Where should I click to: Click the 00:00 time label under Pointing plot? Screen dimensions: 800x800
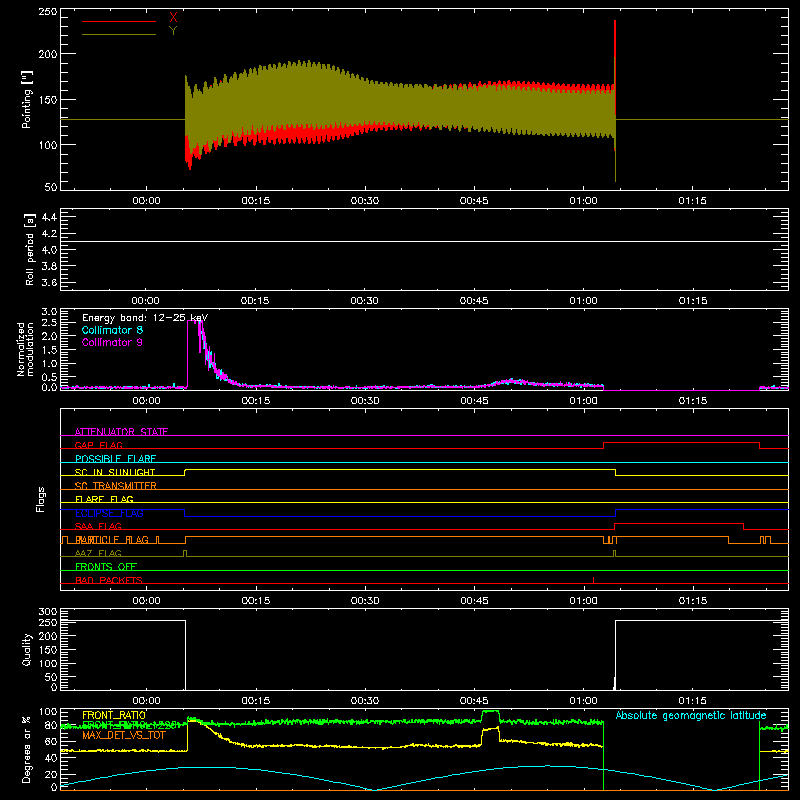[x=146, y=201]
